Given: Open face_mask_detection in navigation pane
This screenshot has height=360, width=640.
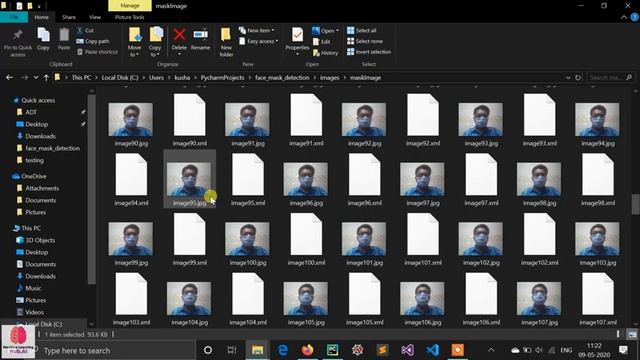Looking at the screenshot, I should (52, 148).
